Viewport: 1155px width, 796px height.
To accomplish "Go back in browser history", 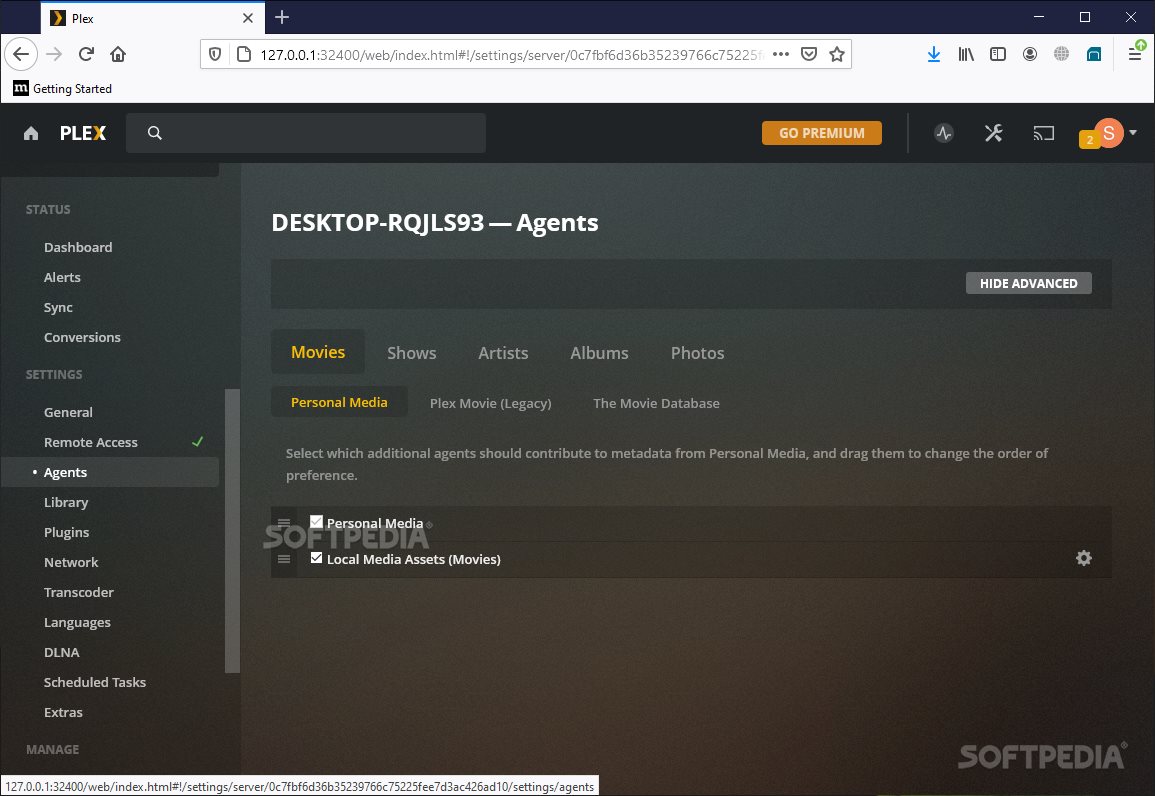I will tap(21, 54).
